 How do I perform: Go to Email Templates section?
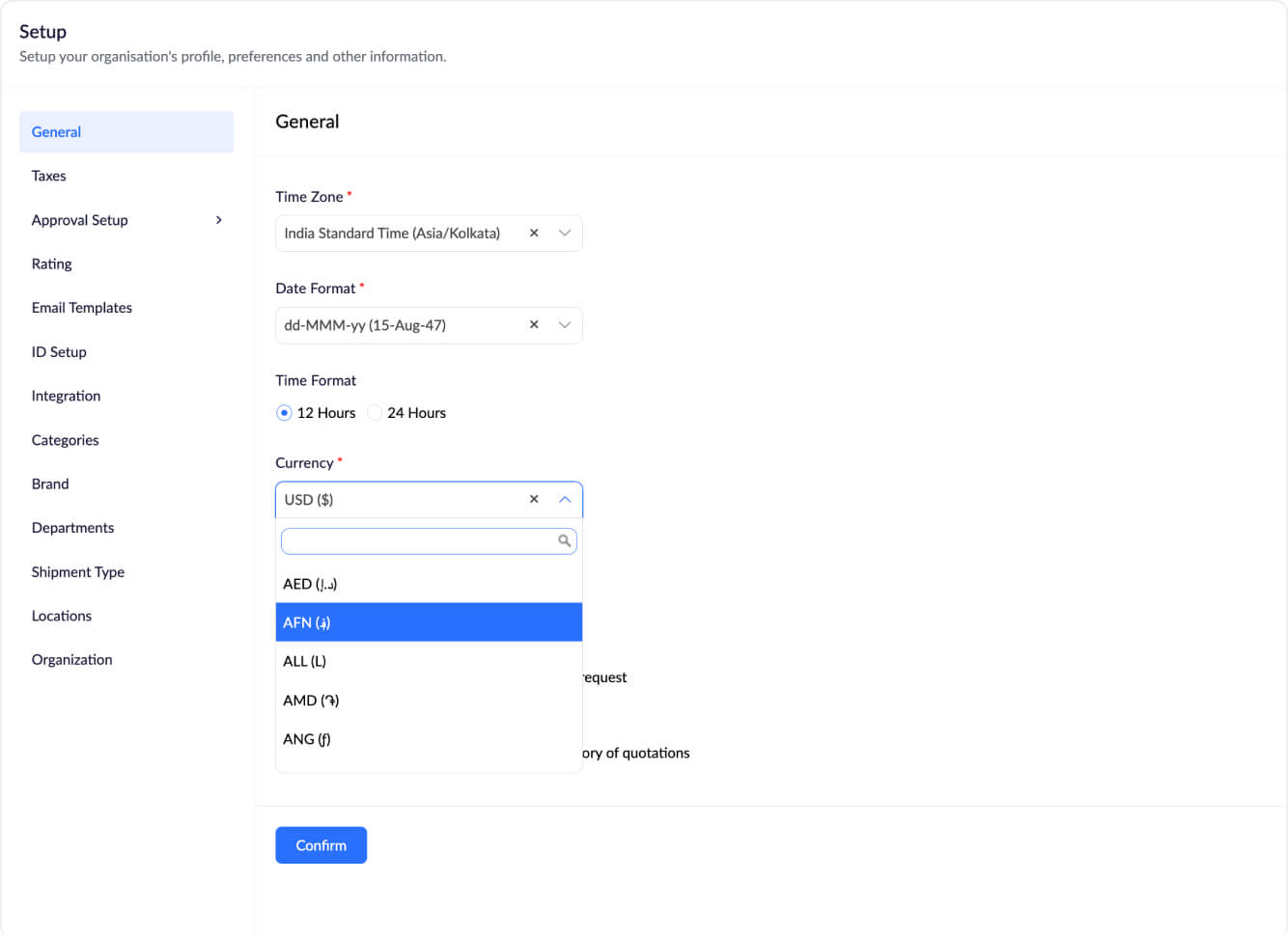point(82,308)
